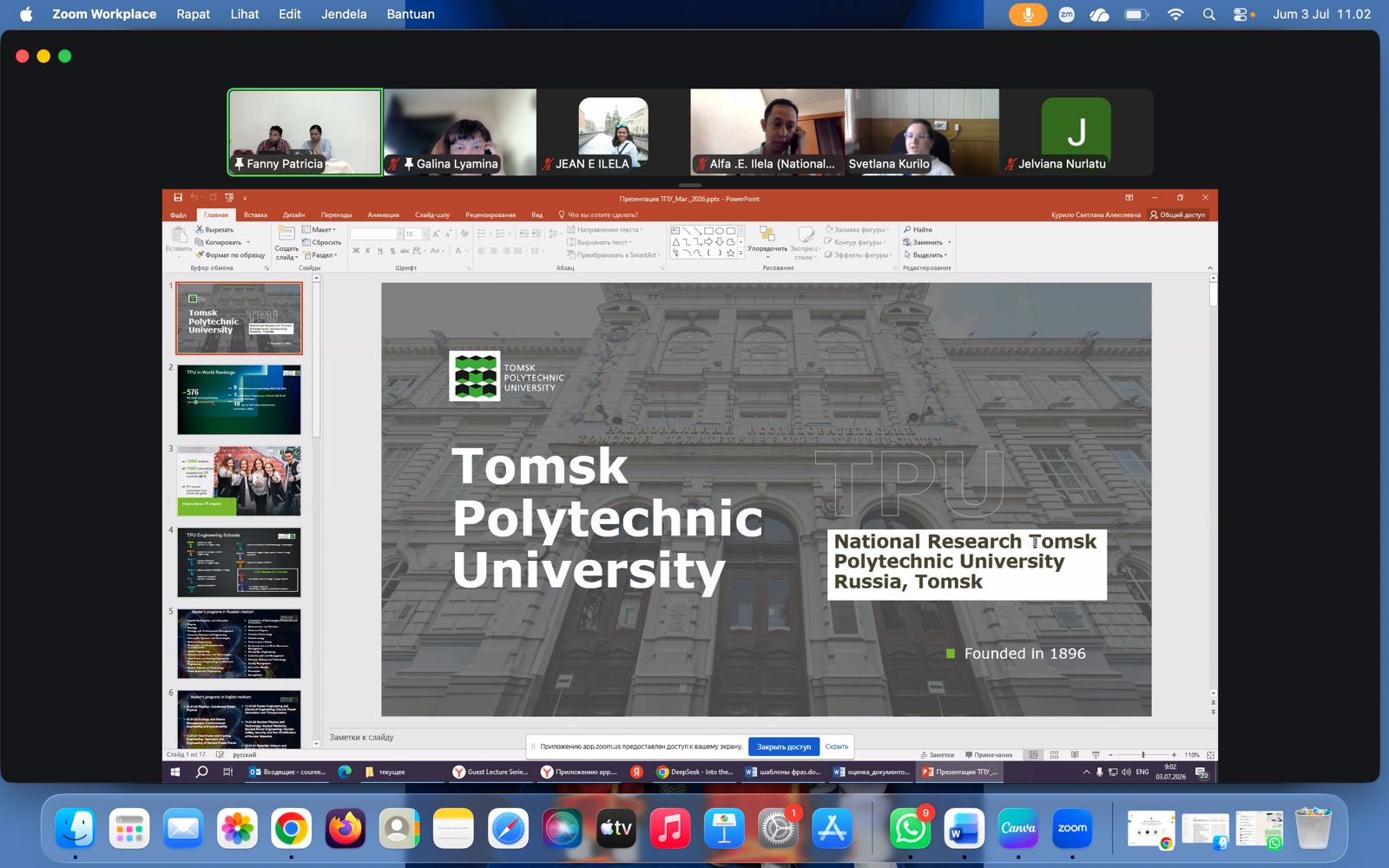Open the font size combo box

click(416, 234)
